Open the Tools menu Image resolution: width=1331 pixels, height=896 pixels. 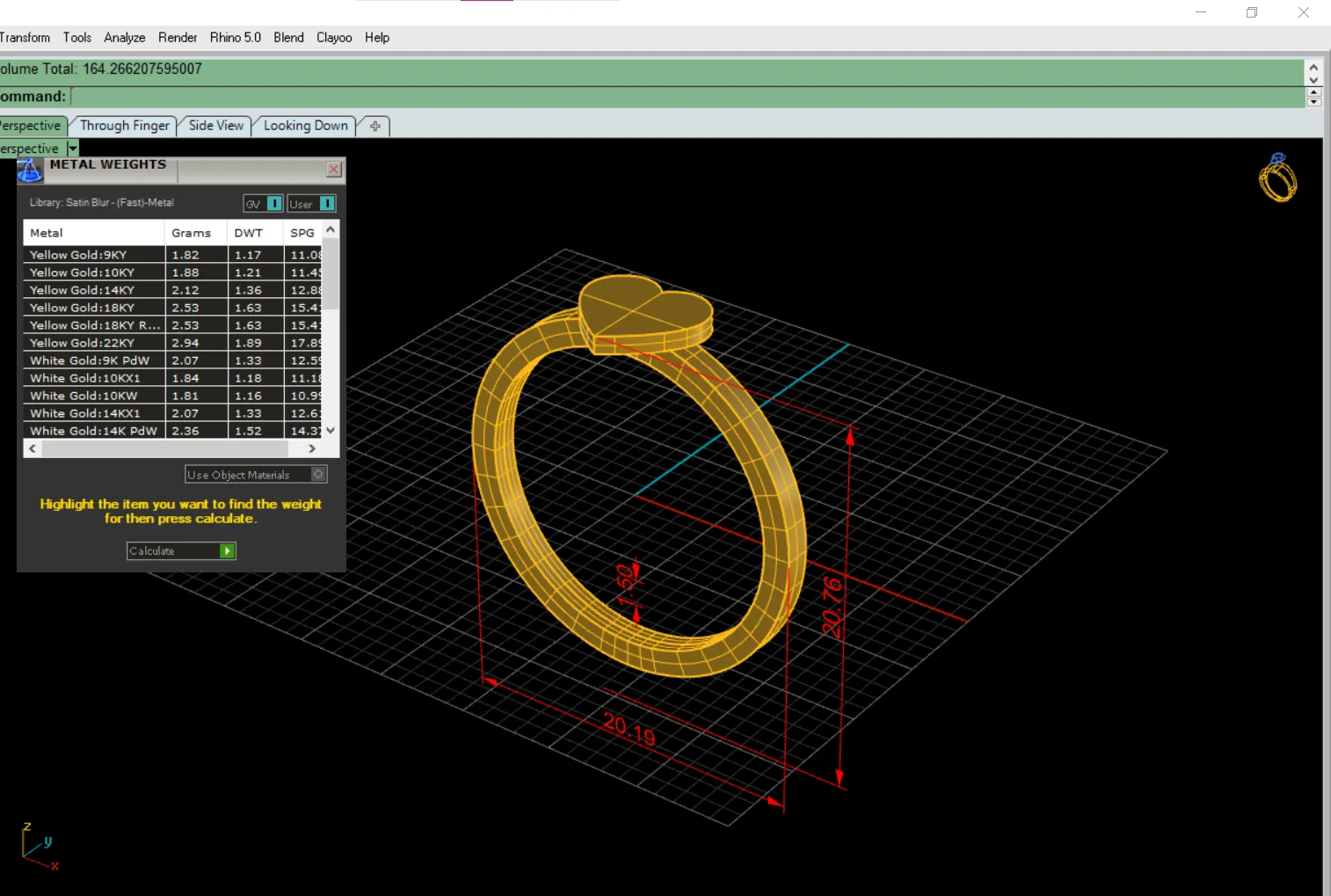pyautogui.click(x=77, y=38)
